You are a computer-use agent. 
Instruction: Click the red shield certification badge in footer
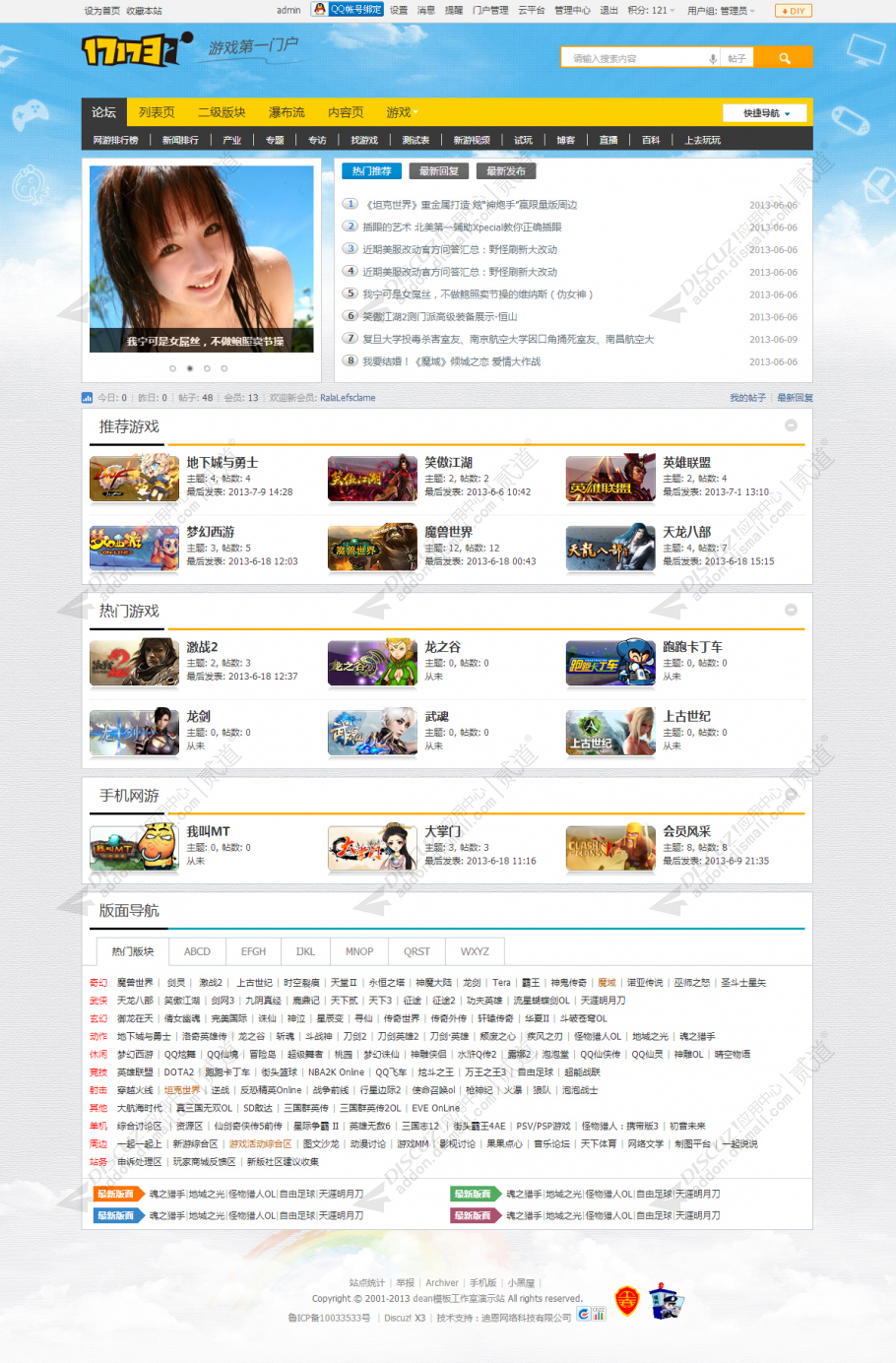626,1302
